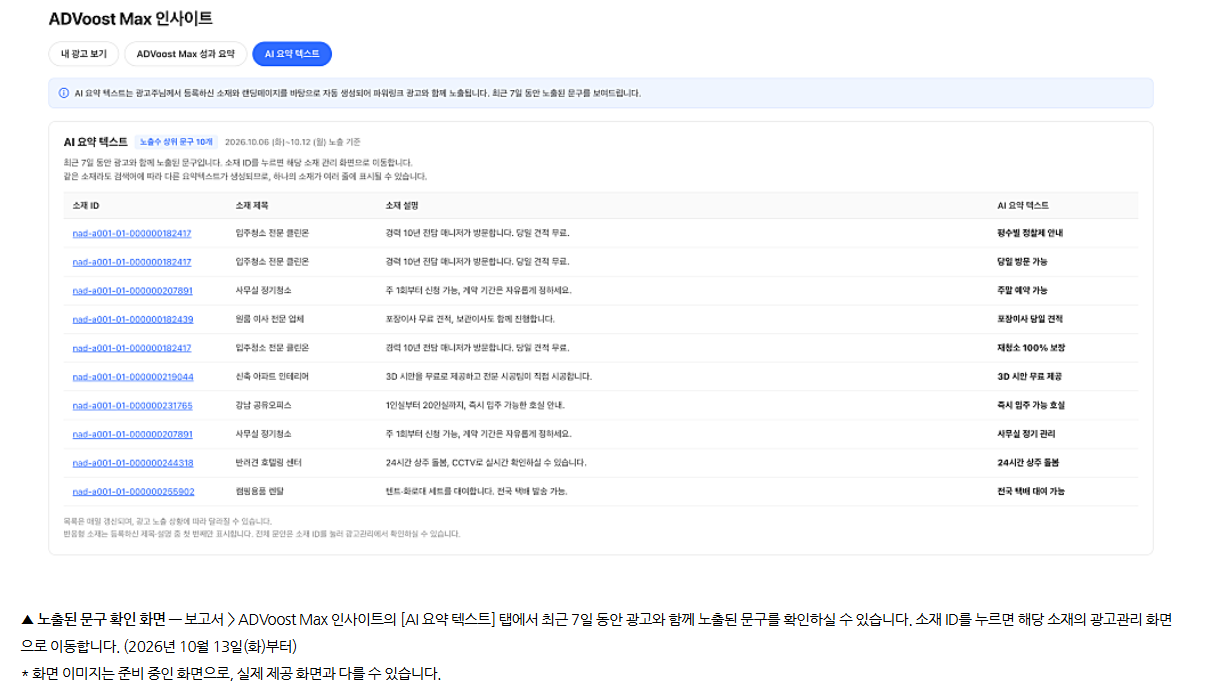
Task: Open link nad-a001-01-000000182439
Action: [132, 319]
